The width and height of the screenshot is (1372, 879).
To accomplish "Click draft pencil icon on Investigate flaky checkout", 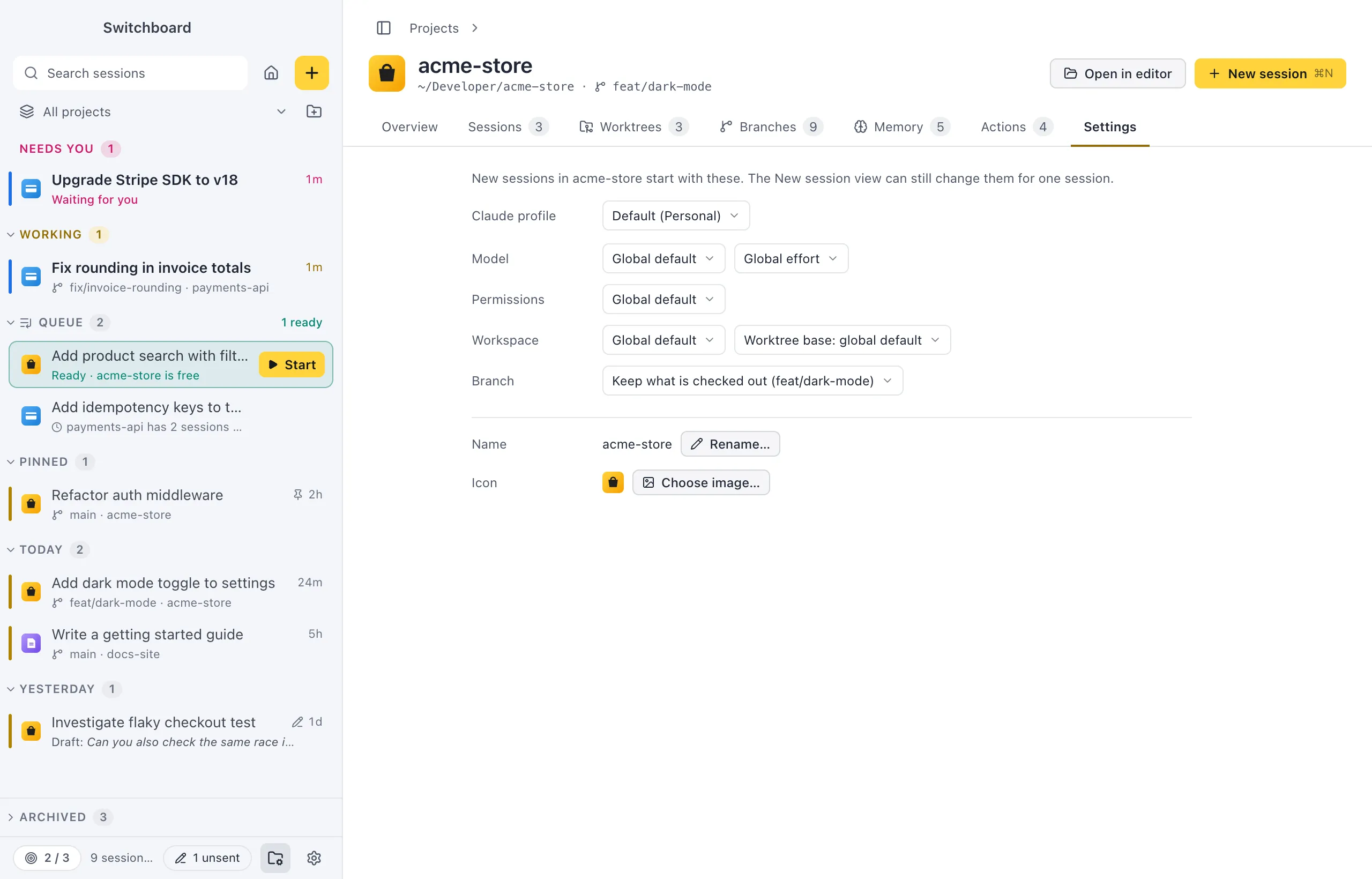I will tap(297, 722).
